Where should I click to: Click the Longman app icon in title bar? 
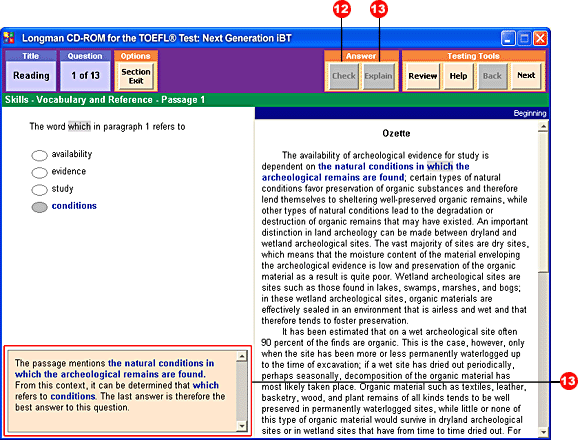click(x=9, y=38)
